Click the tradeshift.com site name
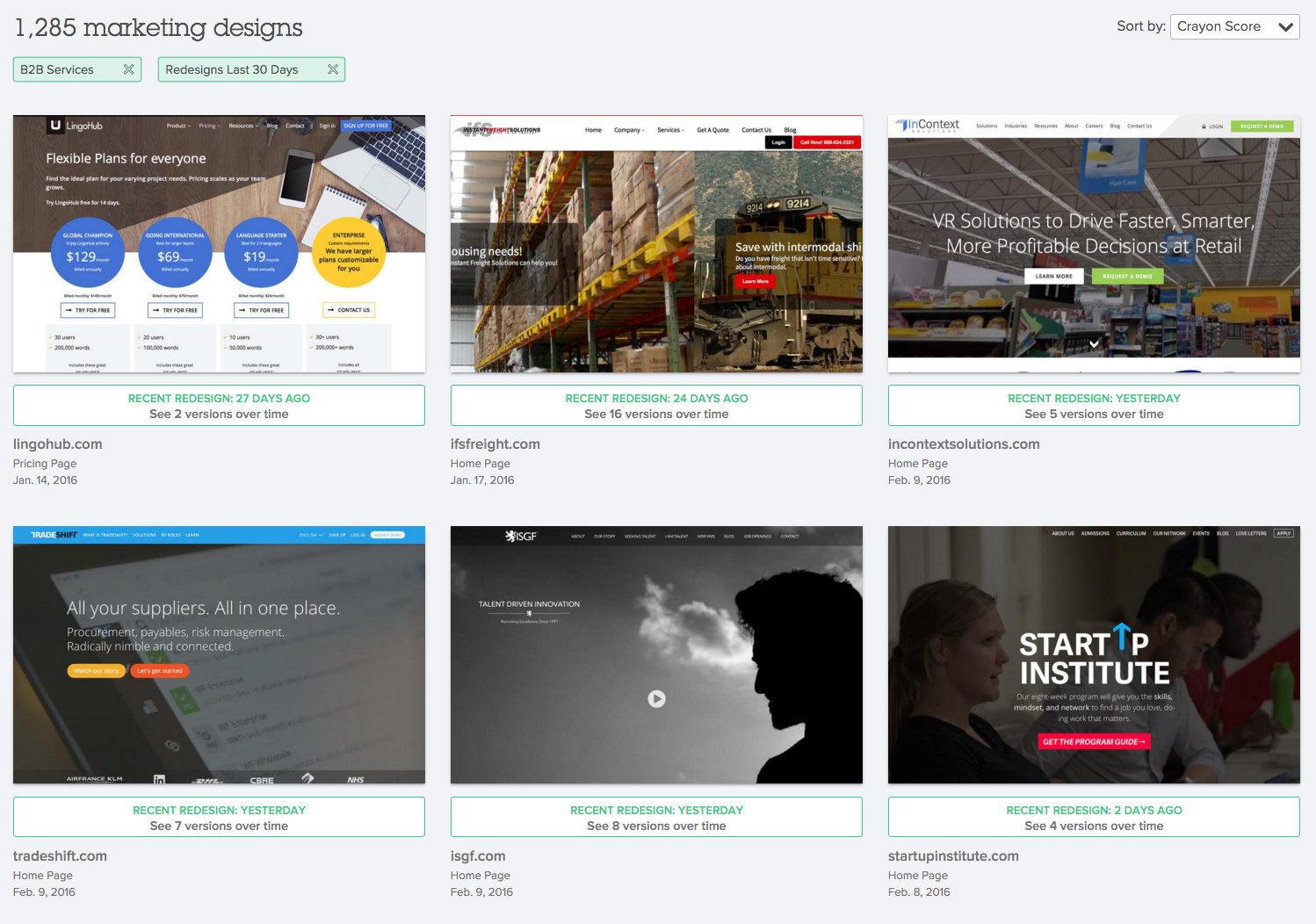Viewport: 1316px width, 924px height. pos(60,856)
